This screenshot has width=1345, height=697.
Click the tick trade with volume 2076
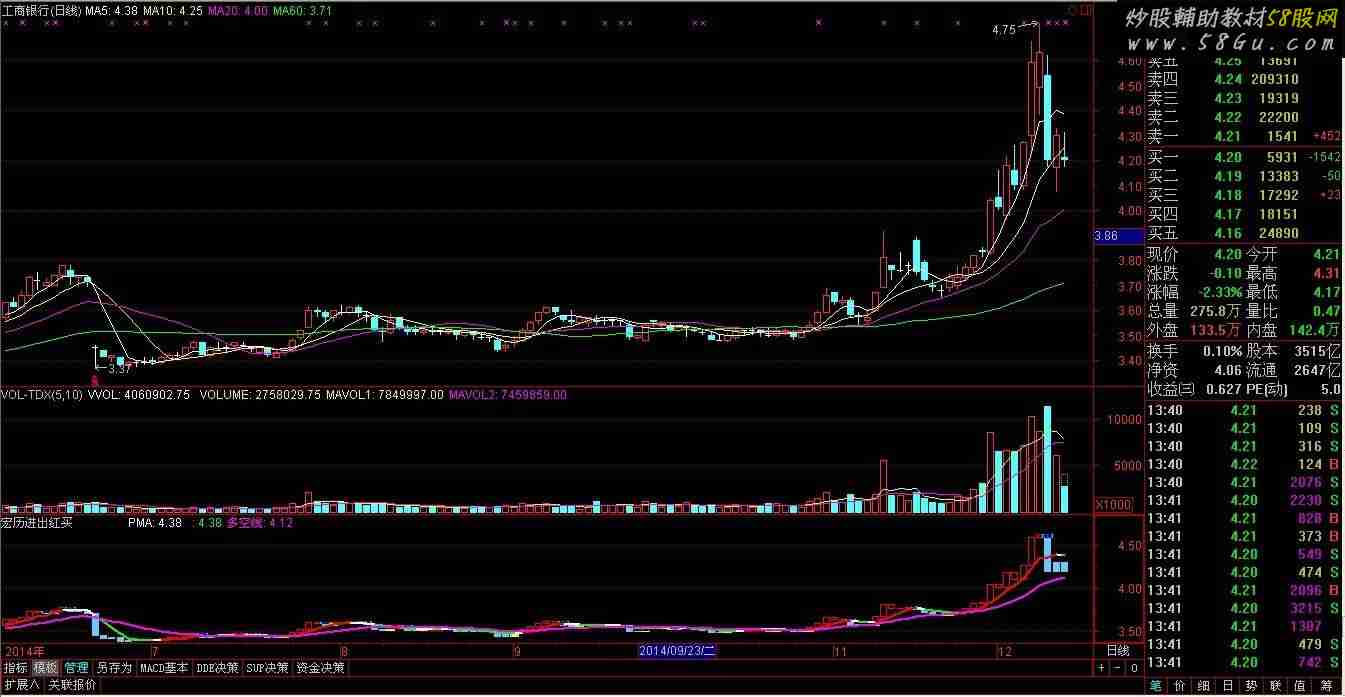(x=1244, y=482)
